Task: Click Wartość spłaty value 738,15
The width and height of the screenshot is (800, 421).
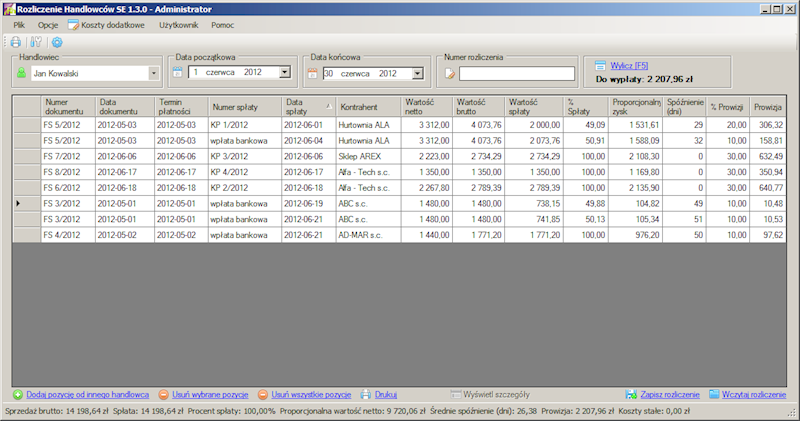Action: click(534, 204)
